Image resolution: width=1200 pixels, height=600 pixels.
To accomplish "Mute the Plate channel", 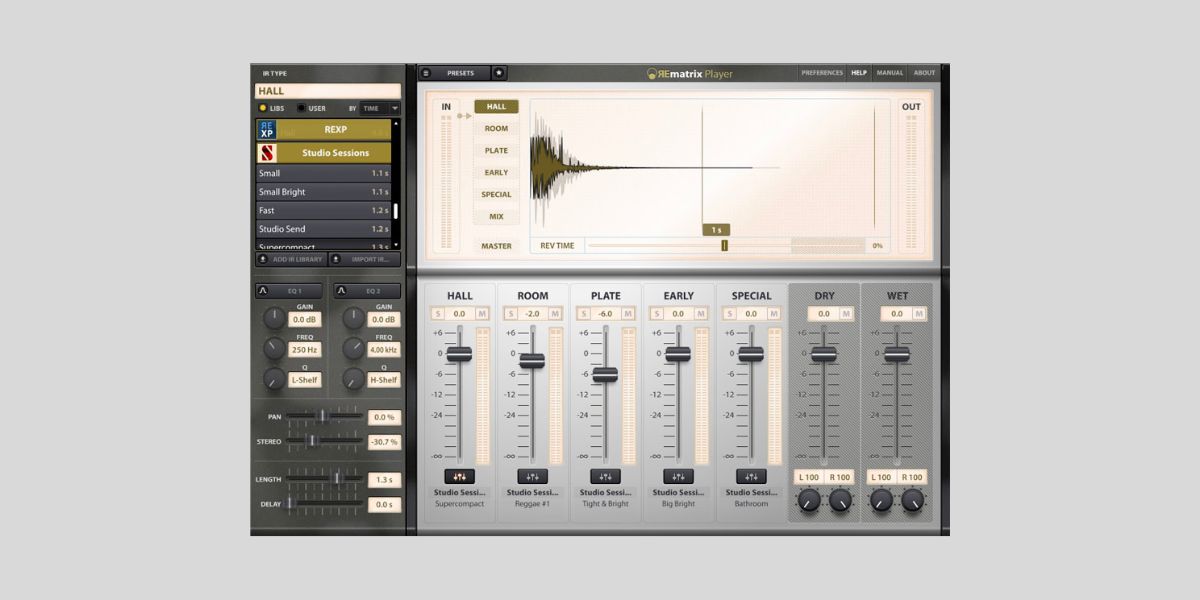I will point(628,314).
